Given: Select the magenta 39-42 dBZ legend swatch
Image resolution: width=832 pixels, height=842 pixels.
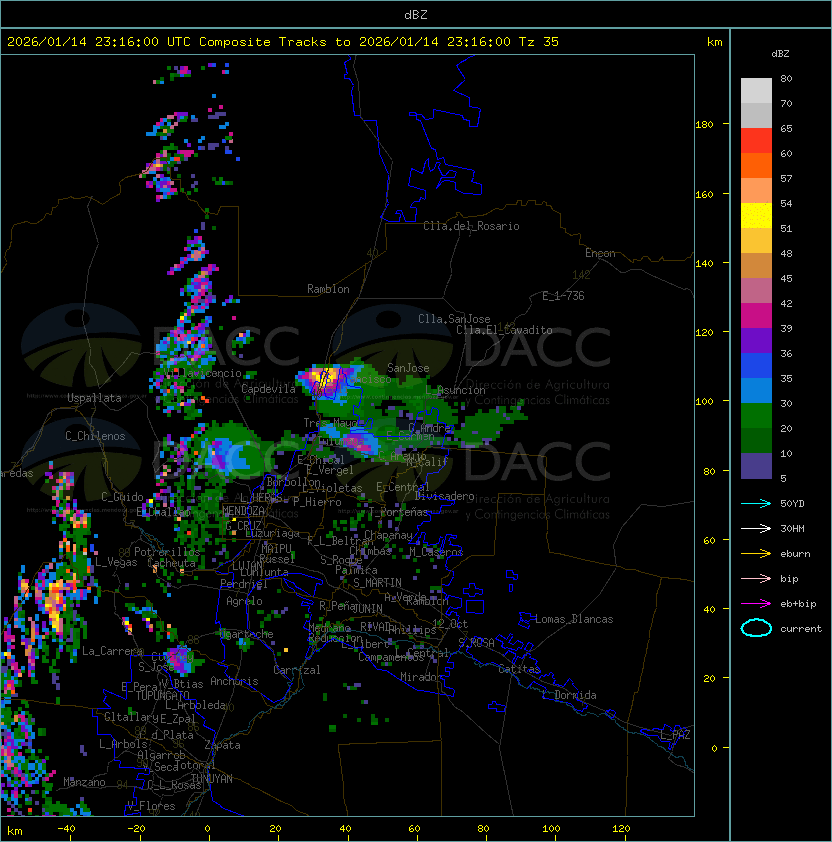Looking at the screenshot, I should coord(756,316).
